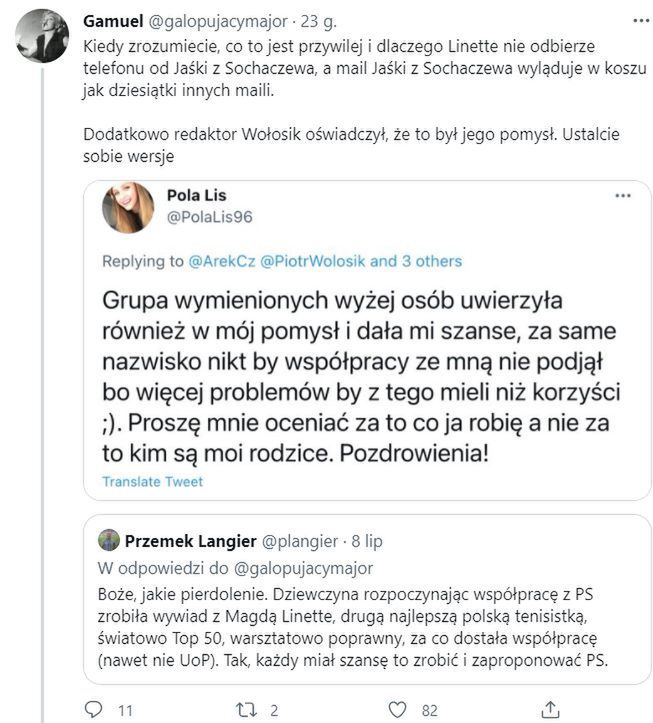The image size is (653, 723).
Task: Click the Gamuel display name
Action: click(x=113, y=20)
